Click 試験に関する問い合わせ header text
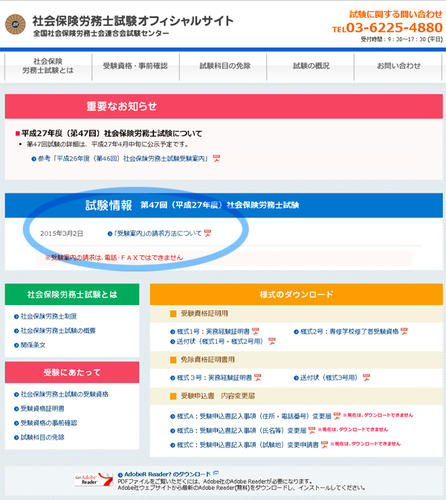Image resolution: width=446 pixels, height=500 pixels. pos(396,14)
